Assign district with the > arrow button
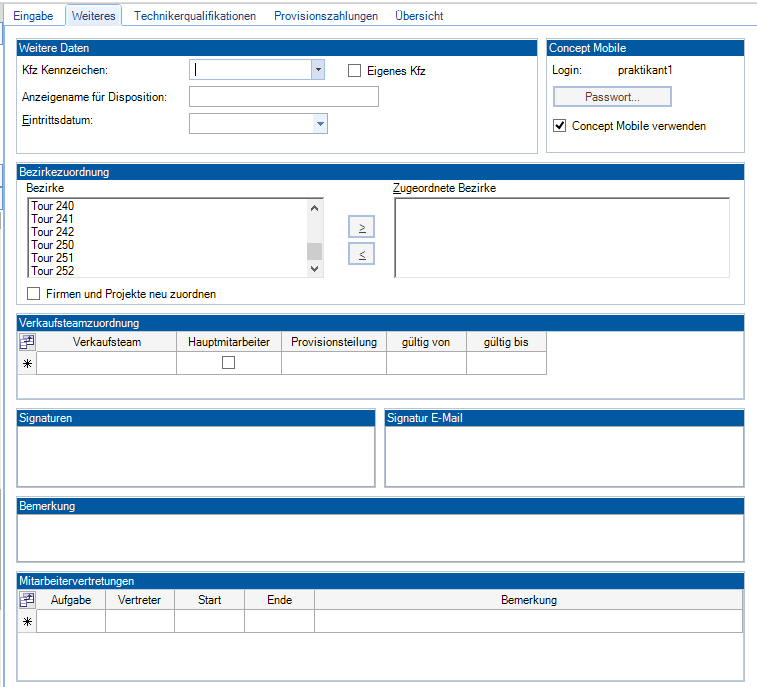Image resolution: width=757 pixels, height=687 pixels. tap(361, 228)
